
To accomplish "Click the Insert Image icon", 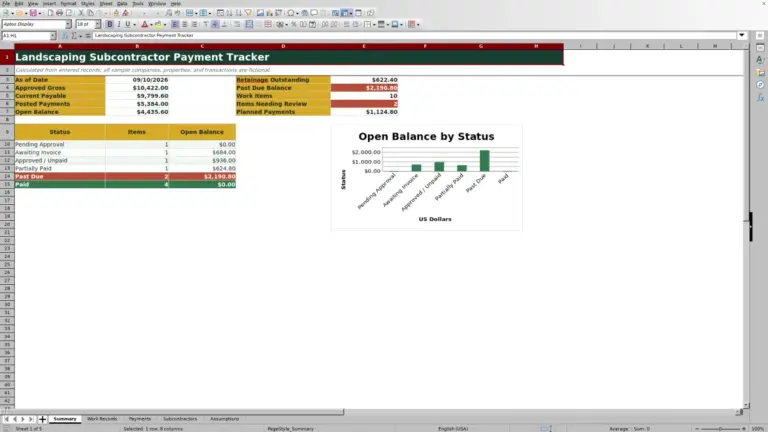I will pos(260,13).
